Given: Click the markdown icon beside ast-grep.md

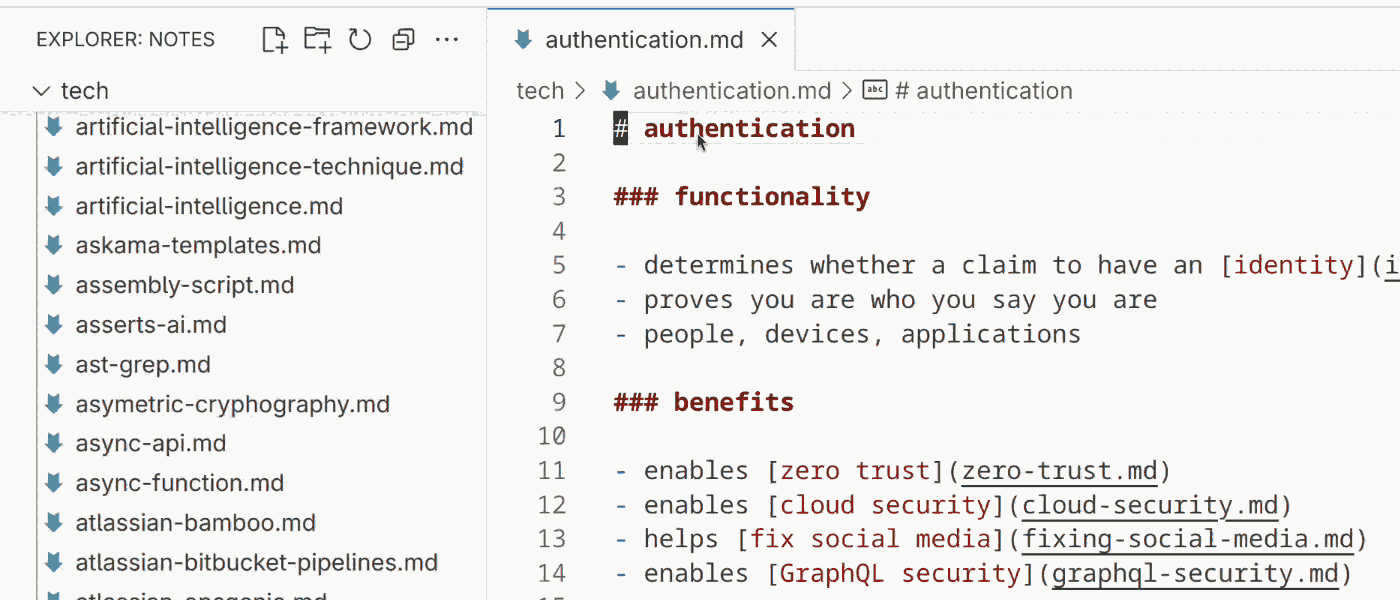Looking at the screenshot, I should tap(55, 365).
